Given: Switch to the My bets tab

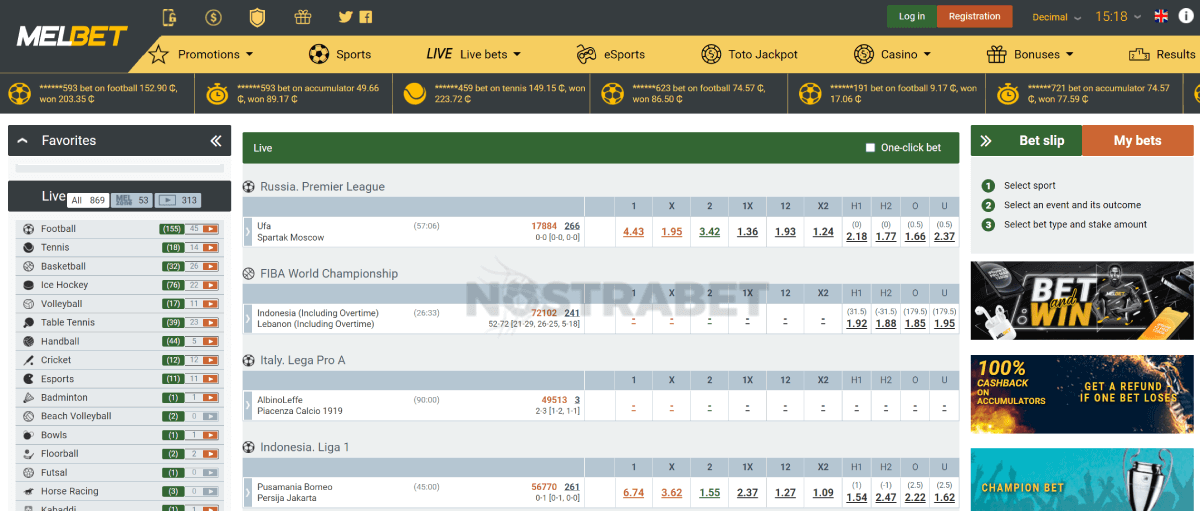Looking at the screenshot, I should coord(1138,141).
